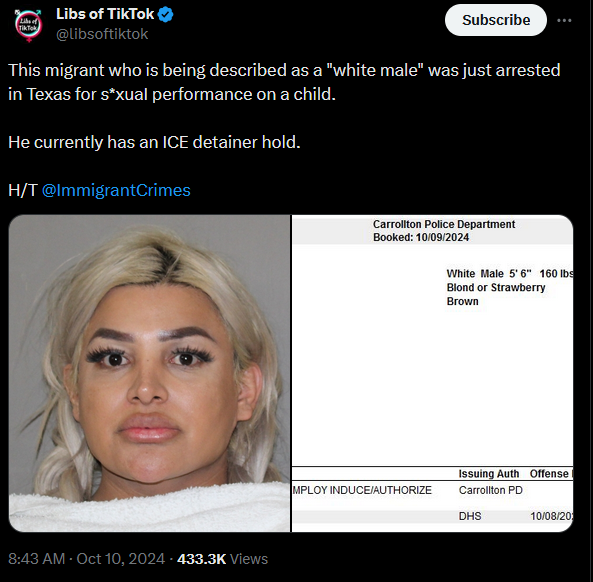This screenshot has width=593, height=582.
Task: Open the three-dot more options menu
Action: 564,20
